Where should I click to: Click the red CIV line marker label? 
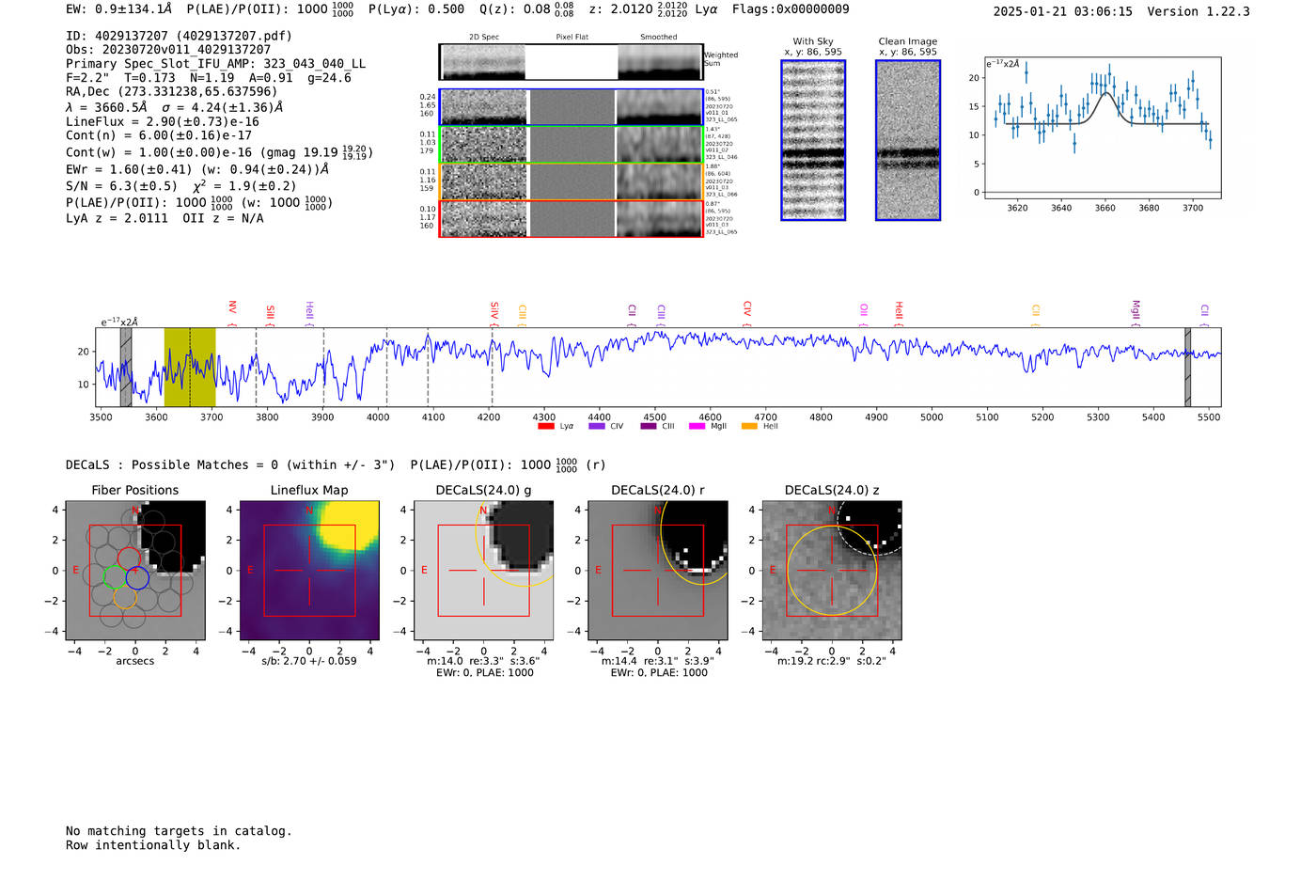click(x=747, y=308)
